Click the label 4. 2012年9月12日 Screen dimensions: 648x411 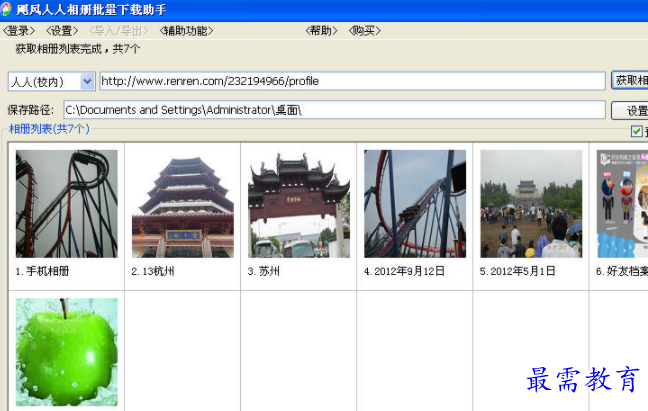point(404,271)
